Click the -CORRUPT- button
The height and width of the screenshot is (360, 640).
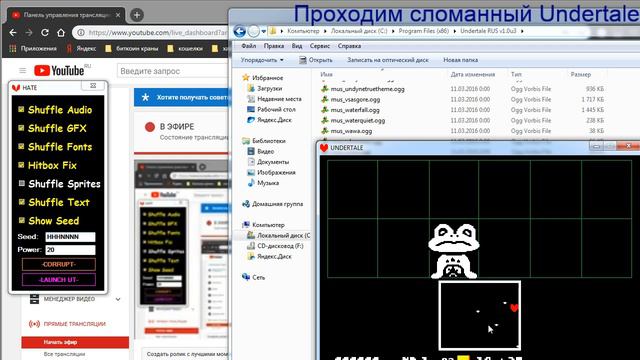click(59, 264)
